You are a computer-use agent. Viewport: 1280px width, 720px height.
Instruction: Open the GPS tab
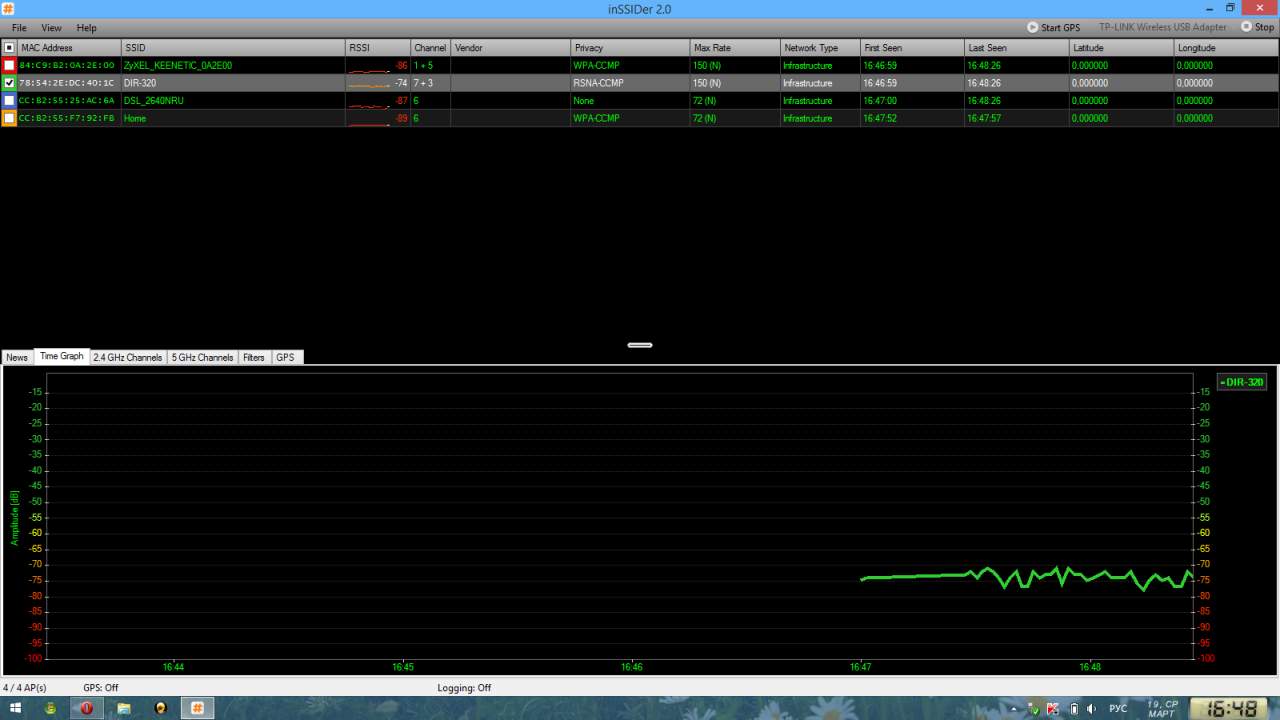[x=286, y=357]
